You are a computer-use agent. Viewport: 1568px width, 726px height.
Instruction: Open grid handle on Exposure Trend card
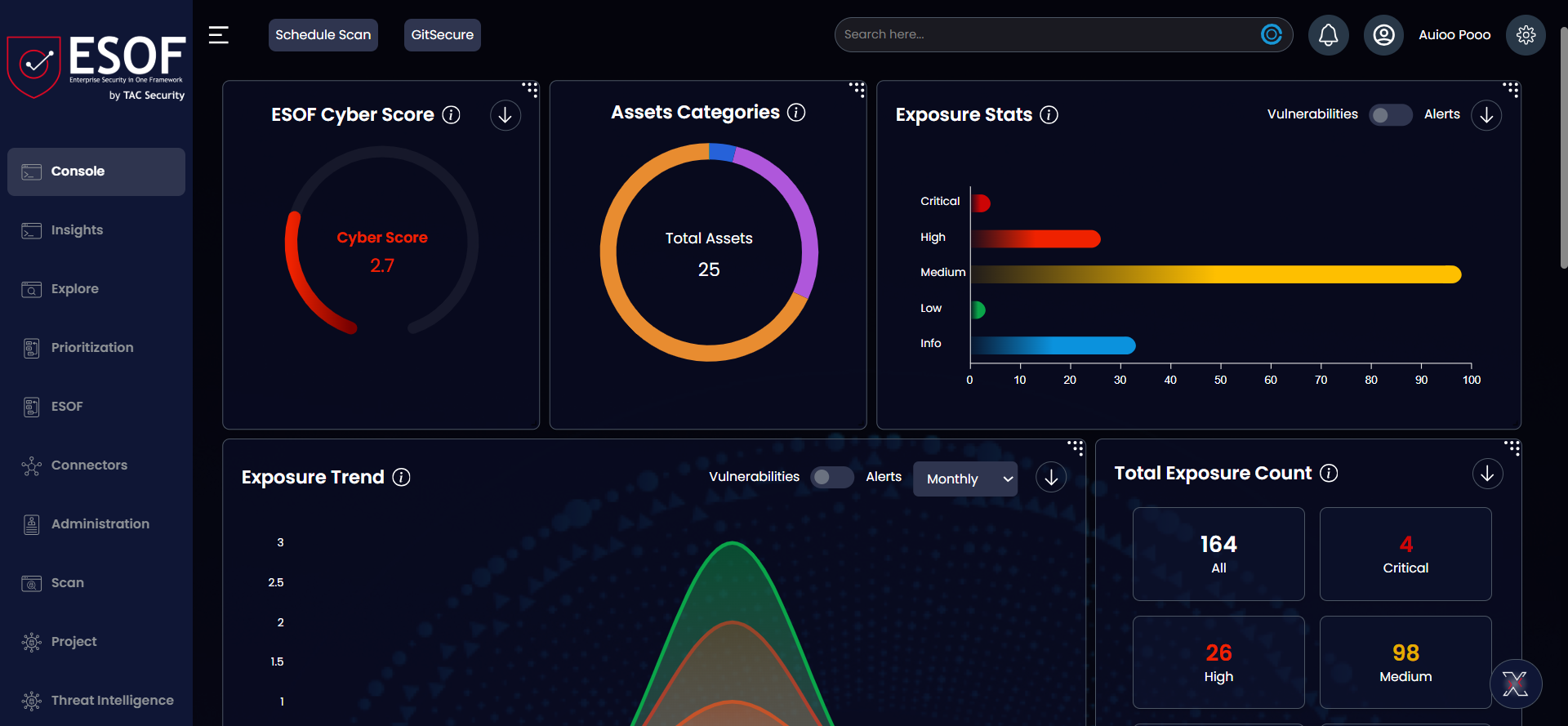tap(1076, 448)
